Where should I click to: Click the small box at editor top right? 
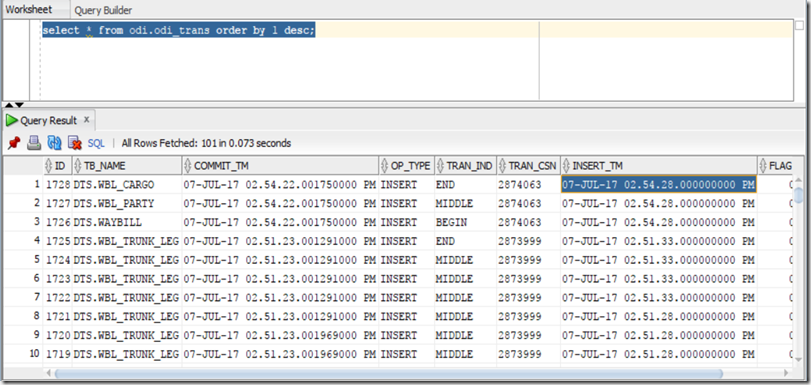coord(800,26)
